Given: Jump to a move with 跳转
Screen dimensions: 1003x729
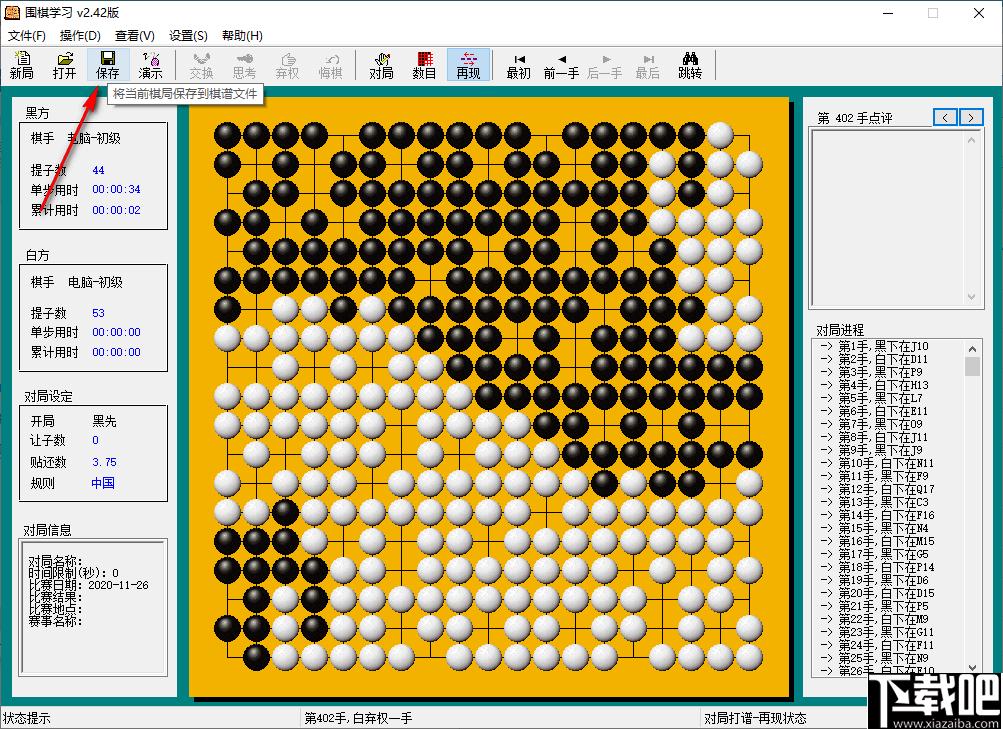Looking at the screenshot, I should [690, 65].
